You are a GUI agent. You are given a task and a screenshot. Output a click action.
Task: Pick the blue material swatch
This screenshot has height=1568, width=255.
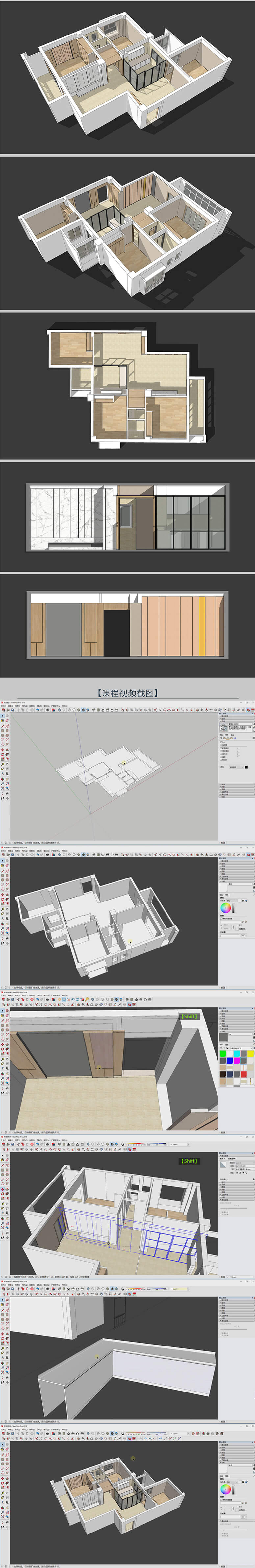coord(230,1061)
